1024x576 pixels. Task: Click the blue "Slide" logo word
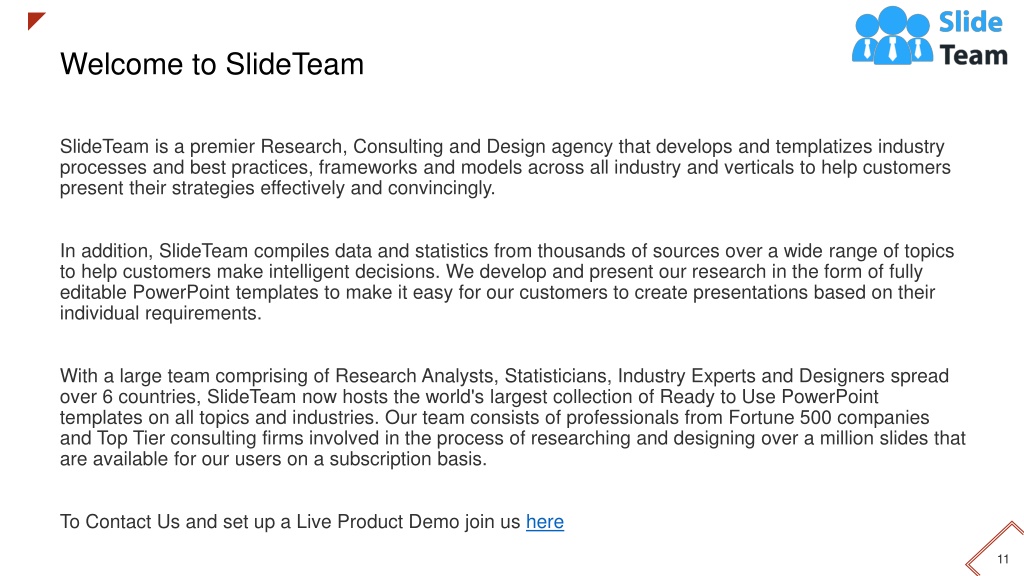970,22
